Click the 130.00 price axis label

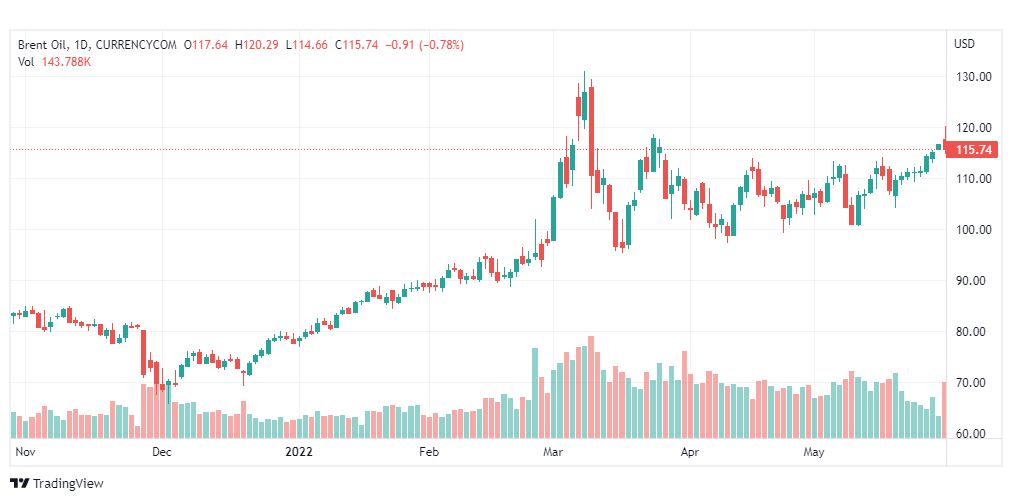973,77
